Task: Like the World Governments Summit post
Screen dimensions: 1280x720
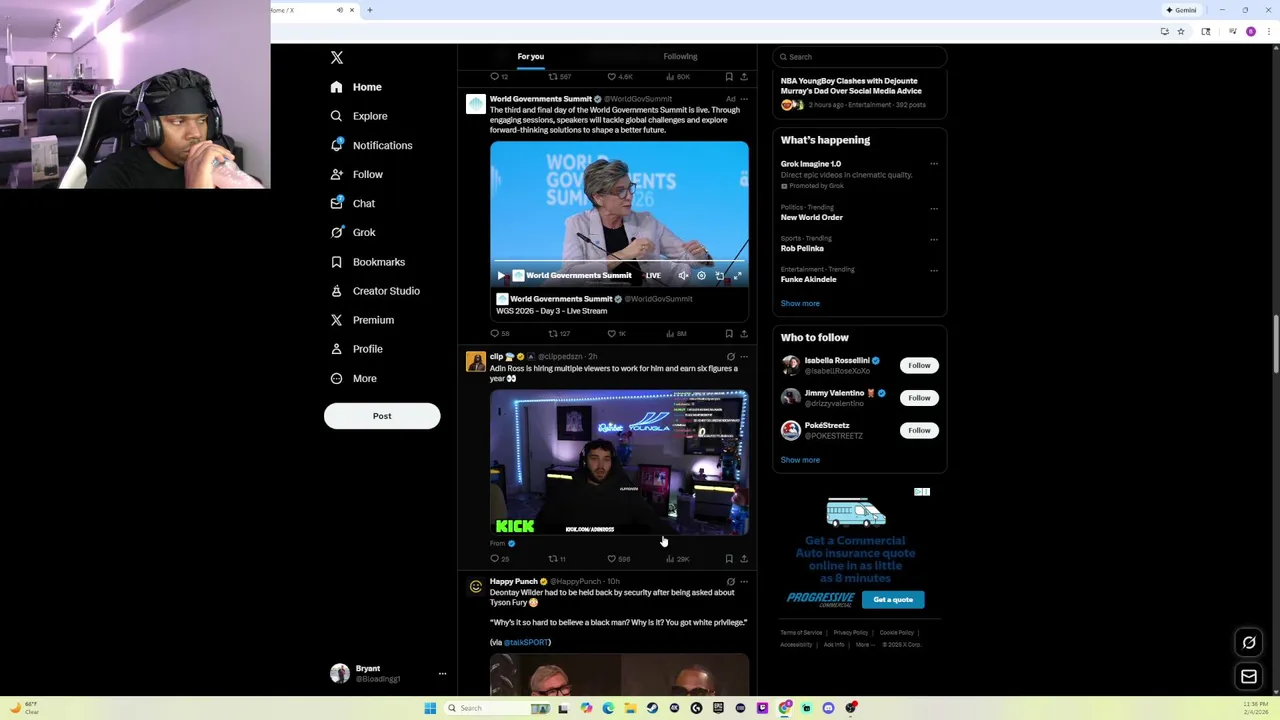Action: click(616, 333)
